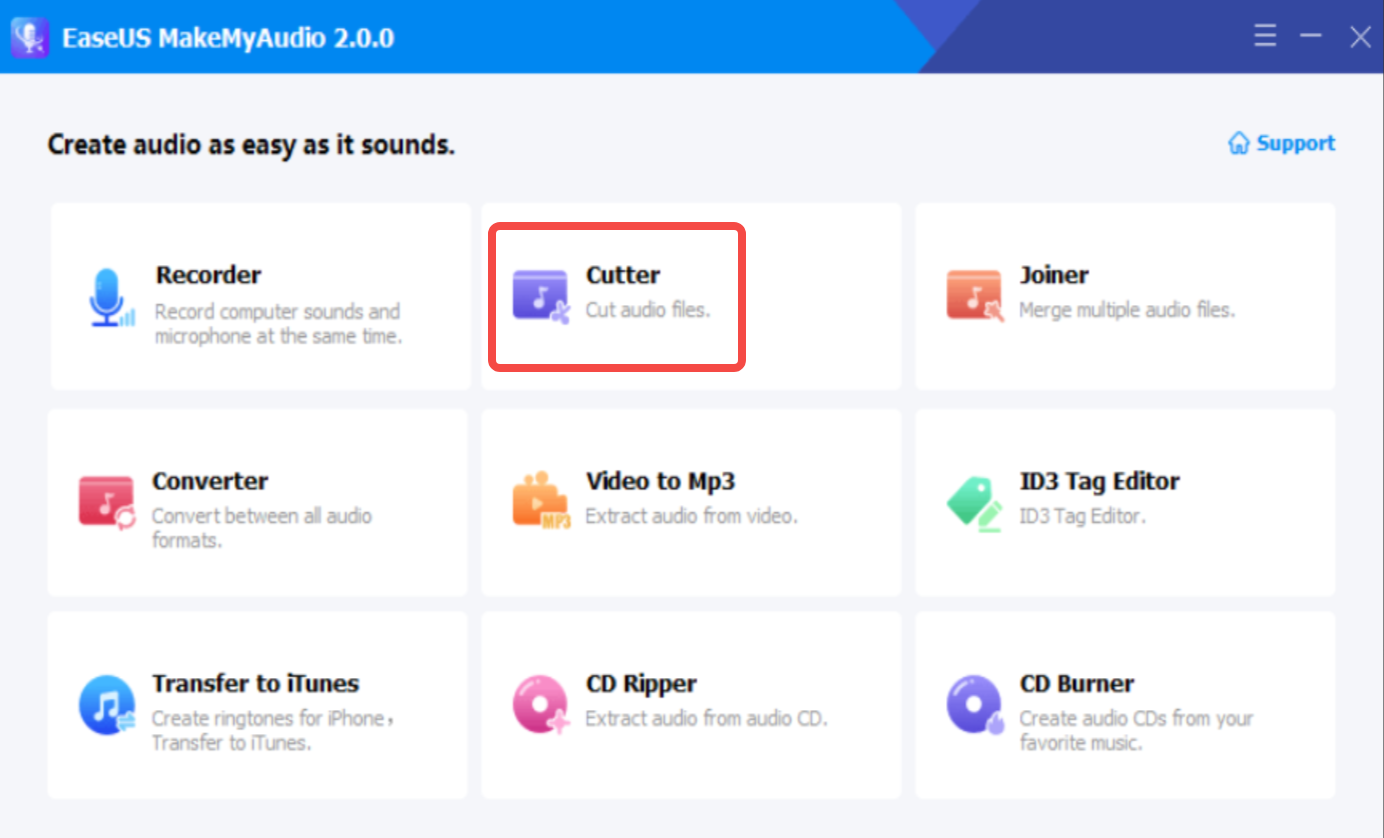
Task: Click the Transfer to iTunes music-note icon
Action: (106, 703)
